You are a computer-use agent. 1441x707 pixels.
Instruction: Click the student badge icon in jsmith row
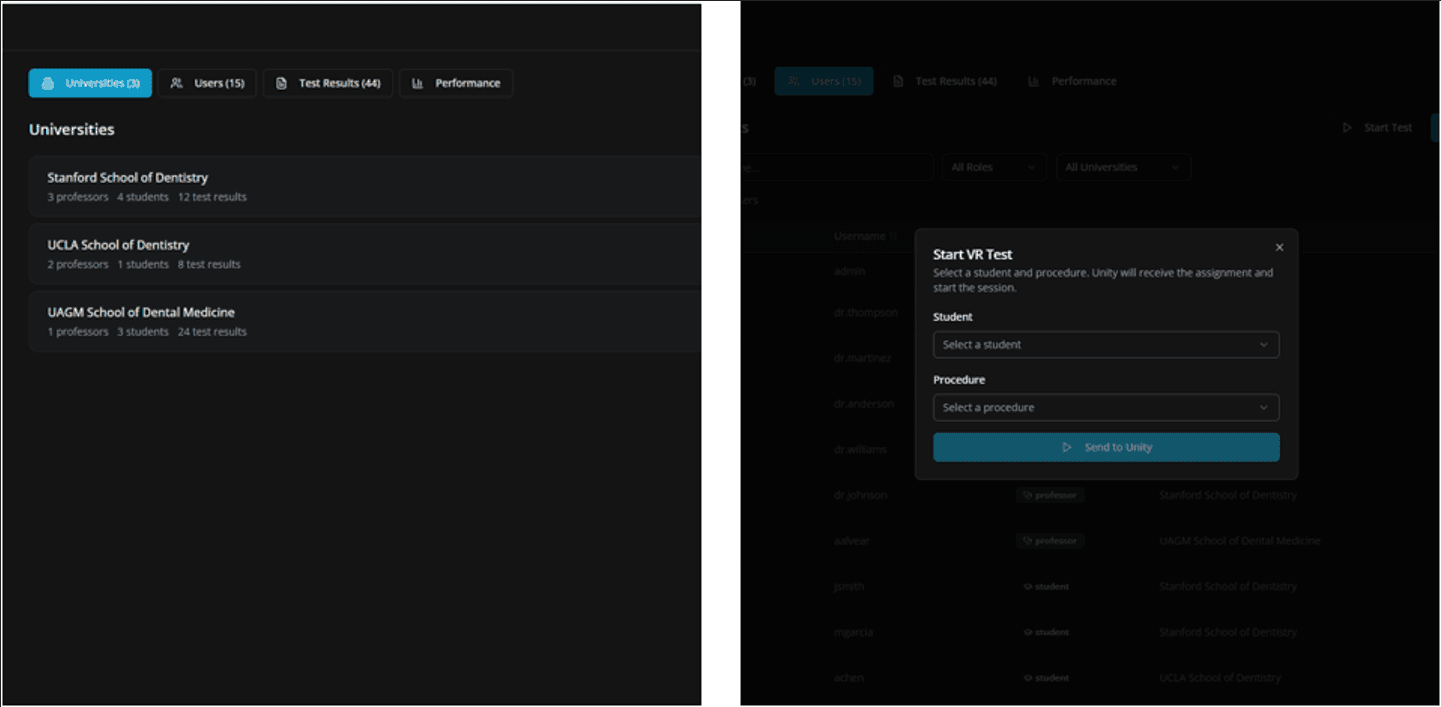pos(1027,587)
